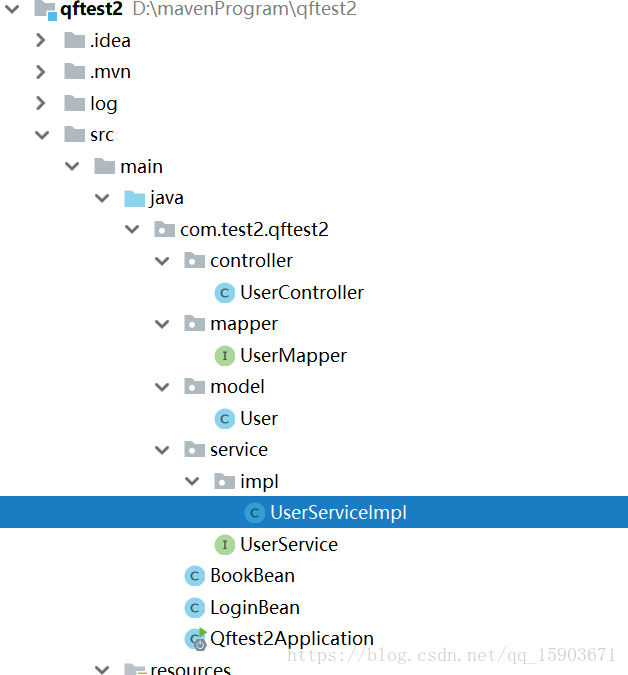Select the src folder name
This screenshot has width=628, height=675.
102,135
